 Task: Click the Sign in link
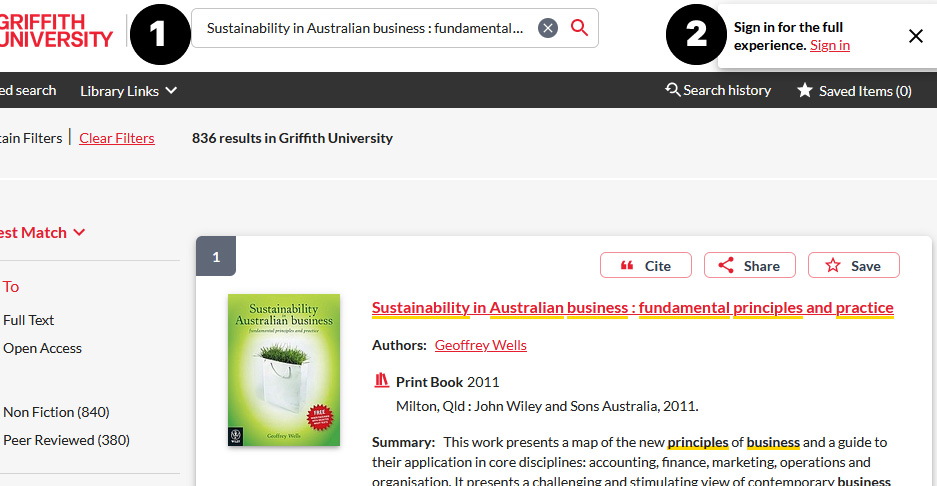click(829, 45)
